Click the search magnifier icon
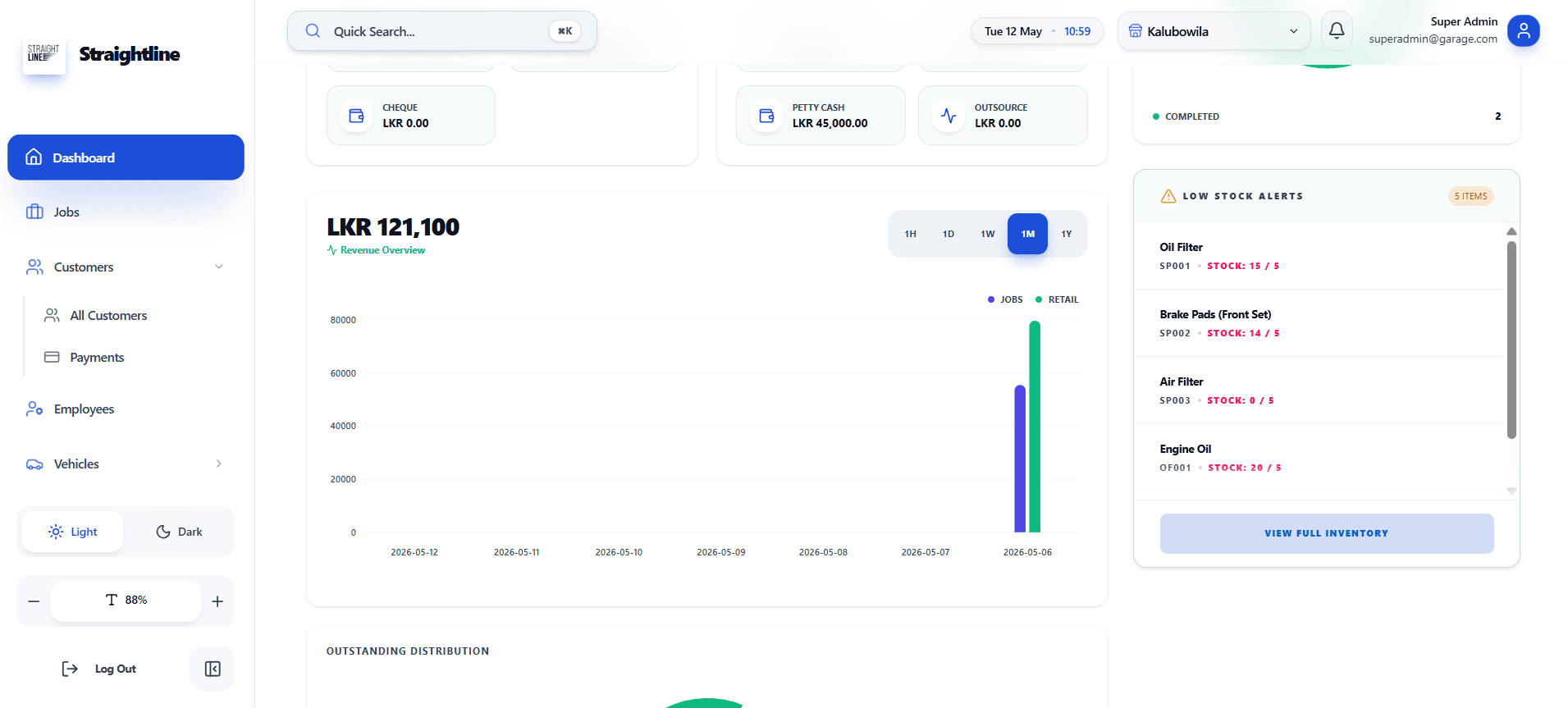 pos(313,31)
